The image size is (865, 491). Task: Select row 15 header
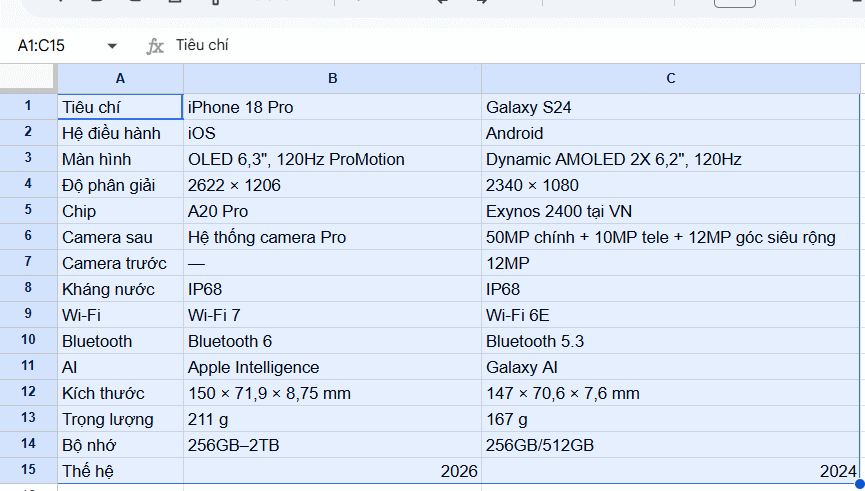(28, 471)
